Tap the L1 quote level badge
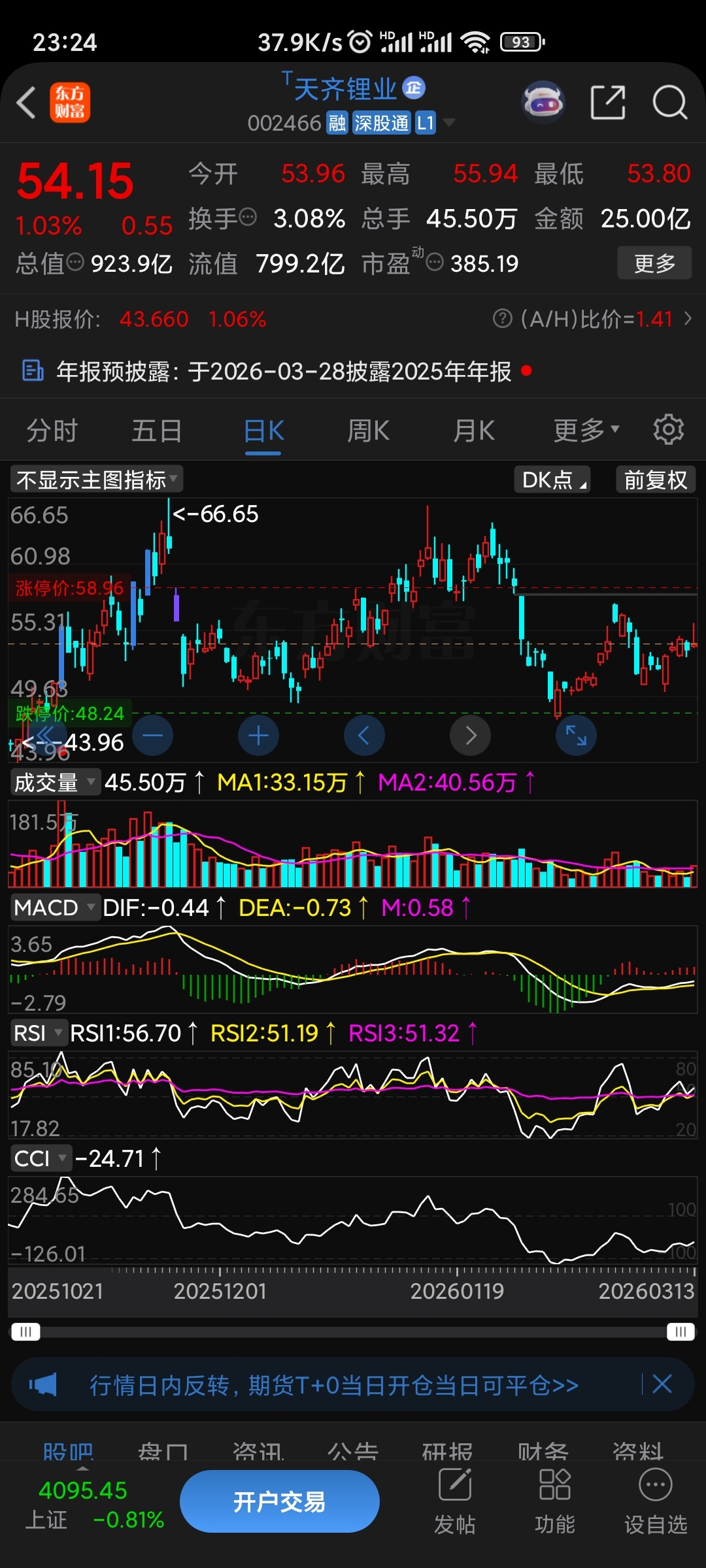 point(426,123)
